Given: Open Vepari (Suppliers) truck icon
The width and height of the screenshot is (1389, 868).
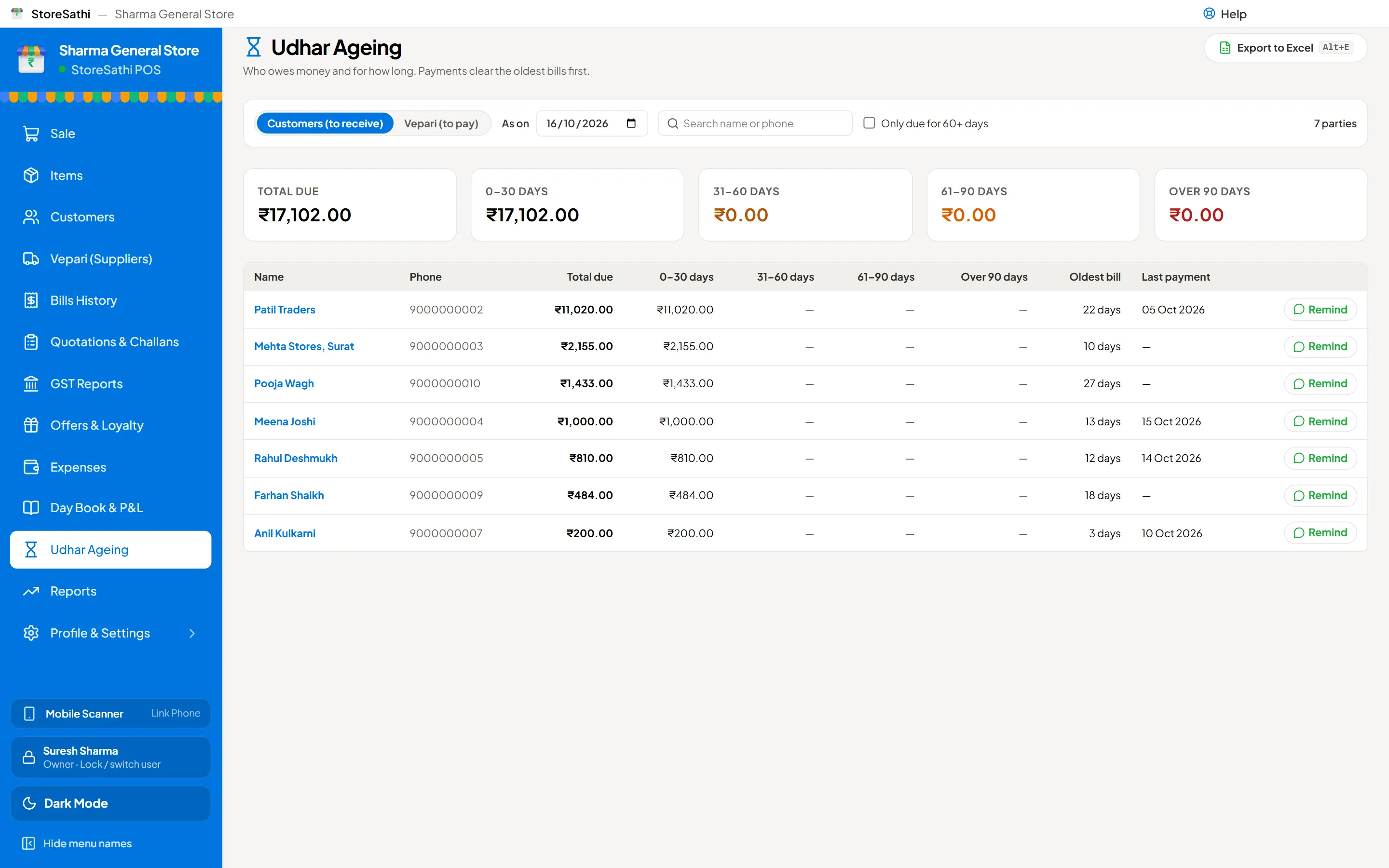Looking at the screenshot, I should tap(31, 259).
